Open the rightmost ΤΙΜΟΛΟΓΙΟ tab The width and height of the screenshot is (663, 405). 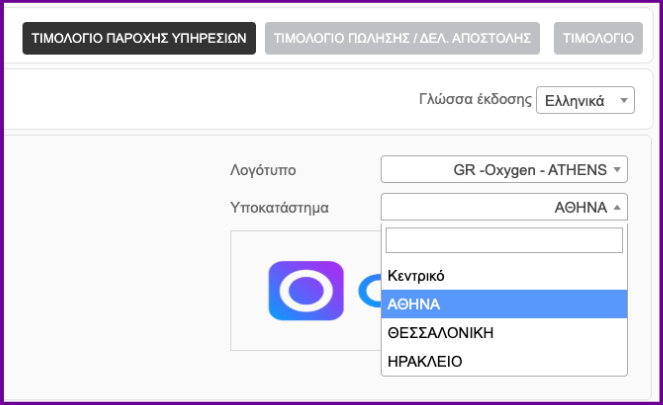click(x=597, y=38)
